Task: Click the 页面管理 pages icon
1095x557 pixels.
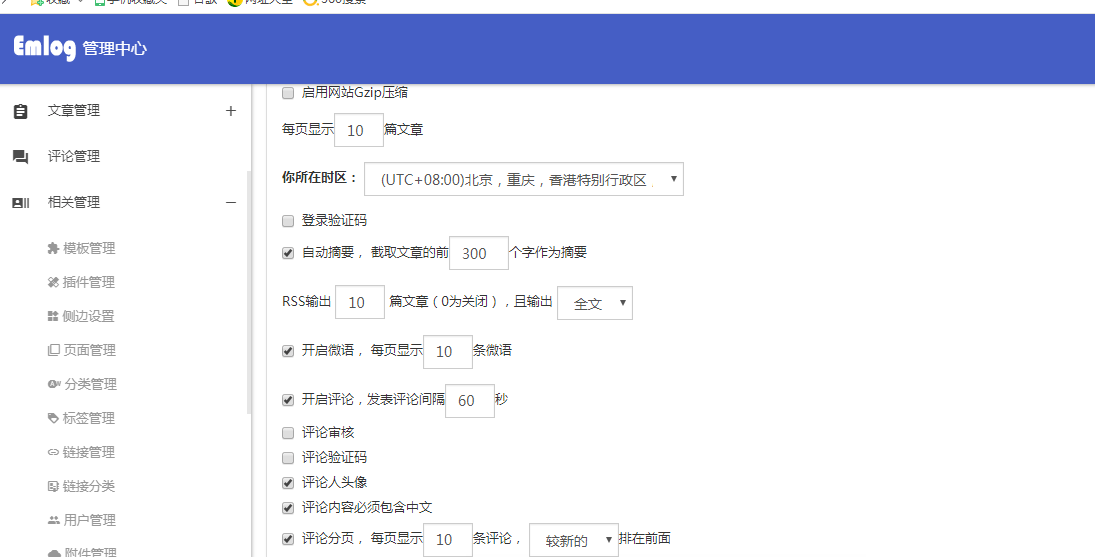Action: (x=53, y=350)
